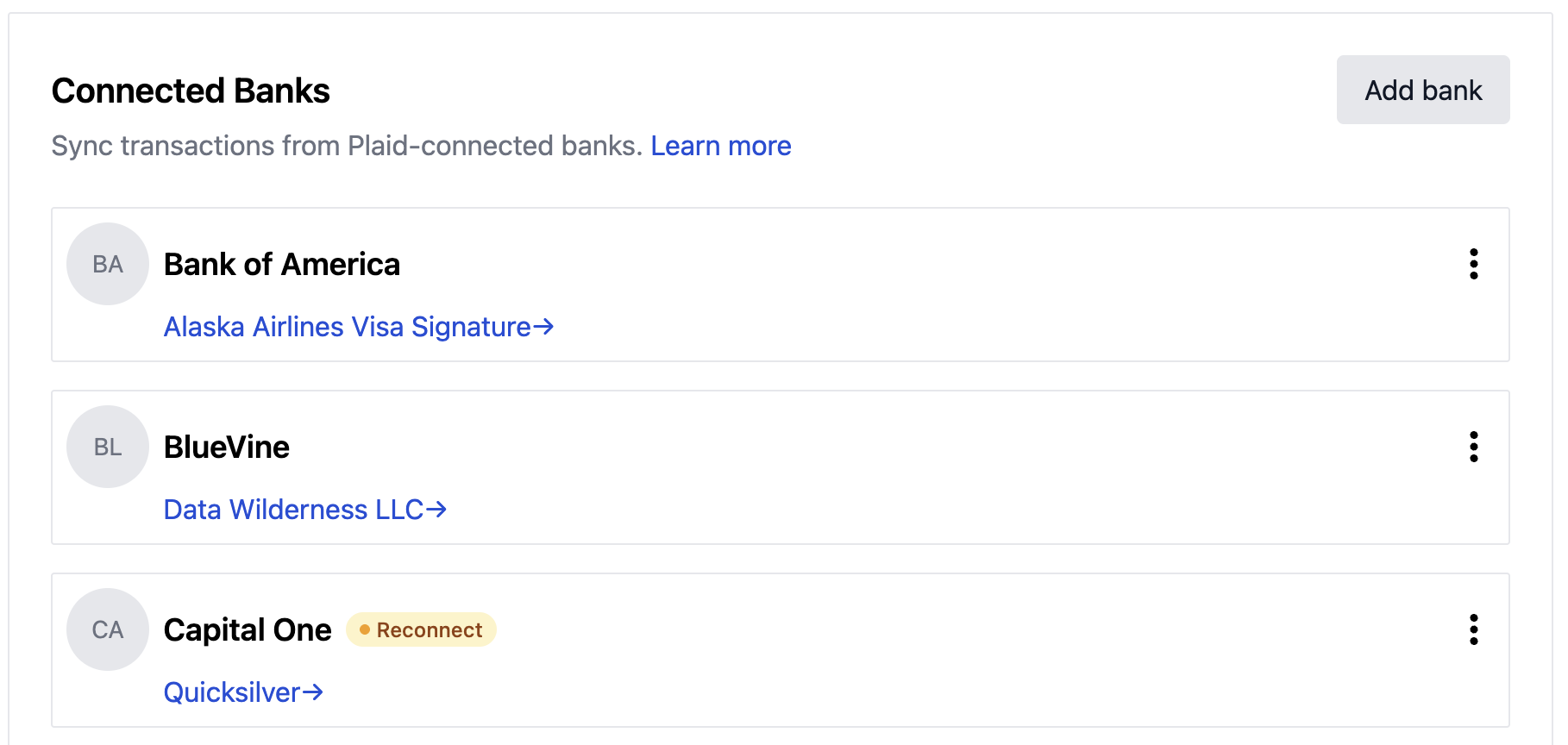Screen dimensions: 1568x745
Task: Open Alaska Airlines Visa Signature account link
Action: tap(347, 327)
